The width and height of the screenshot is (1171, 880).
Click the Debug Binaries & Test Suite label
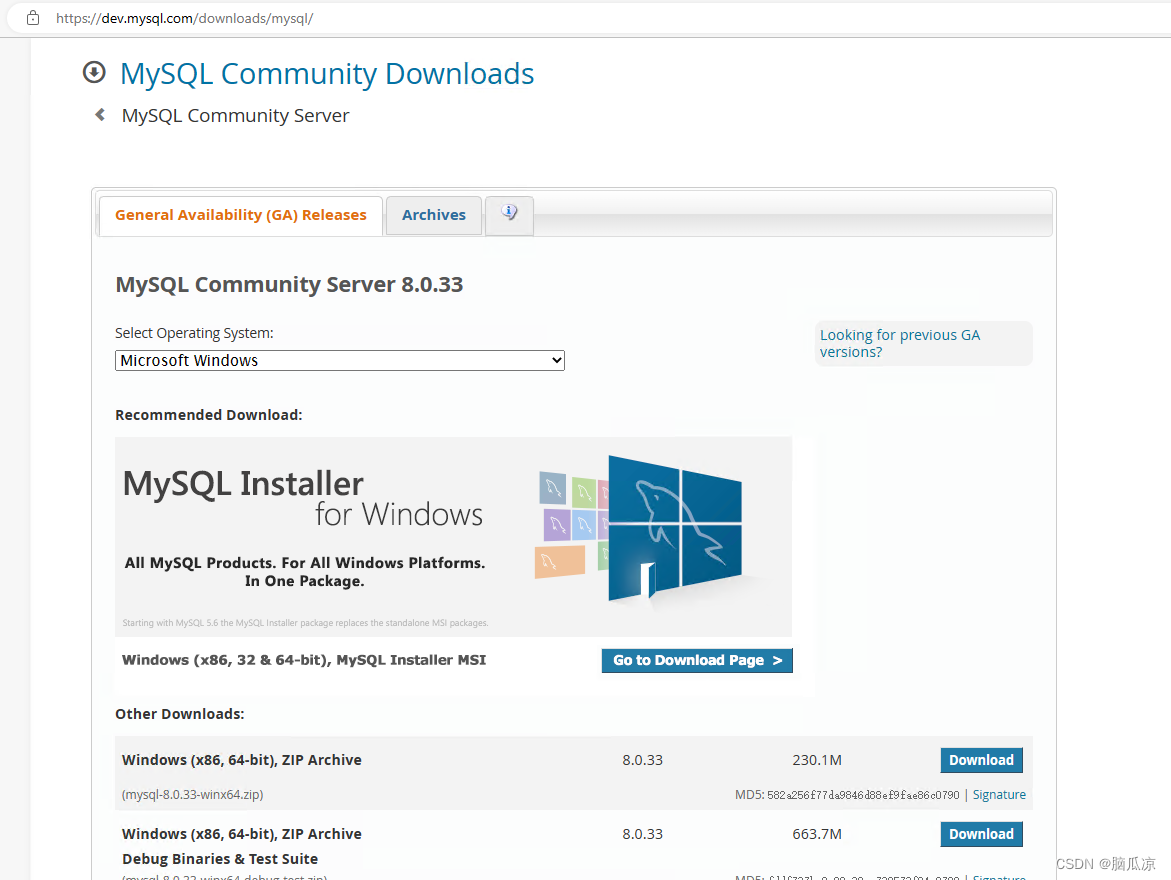point(220,859)
